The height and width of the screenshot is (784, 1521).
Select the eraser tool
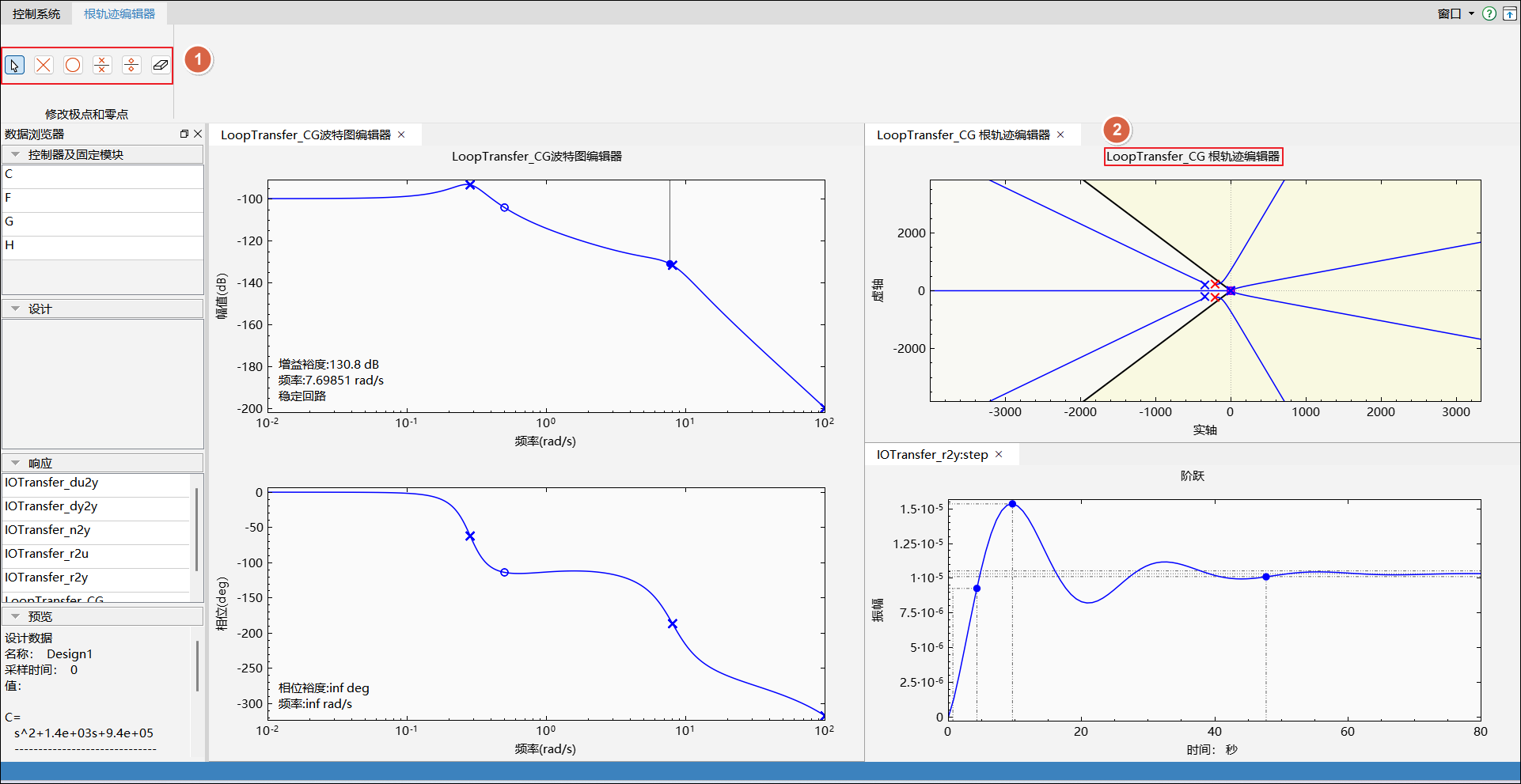coord(161,65)
